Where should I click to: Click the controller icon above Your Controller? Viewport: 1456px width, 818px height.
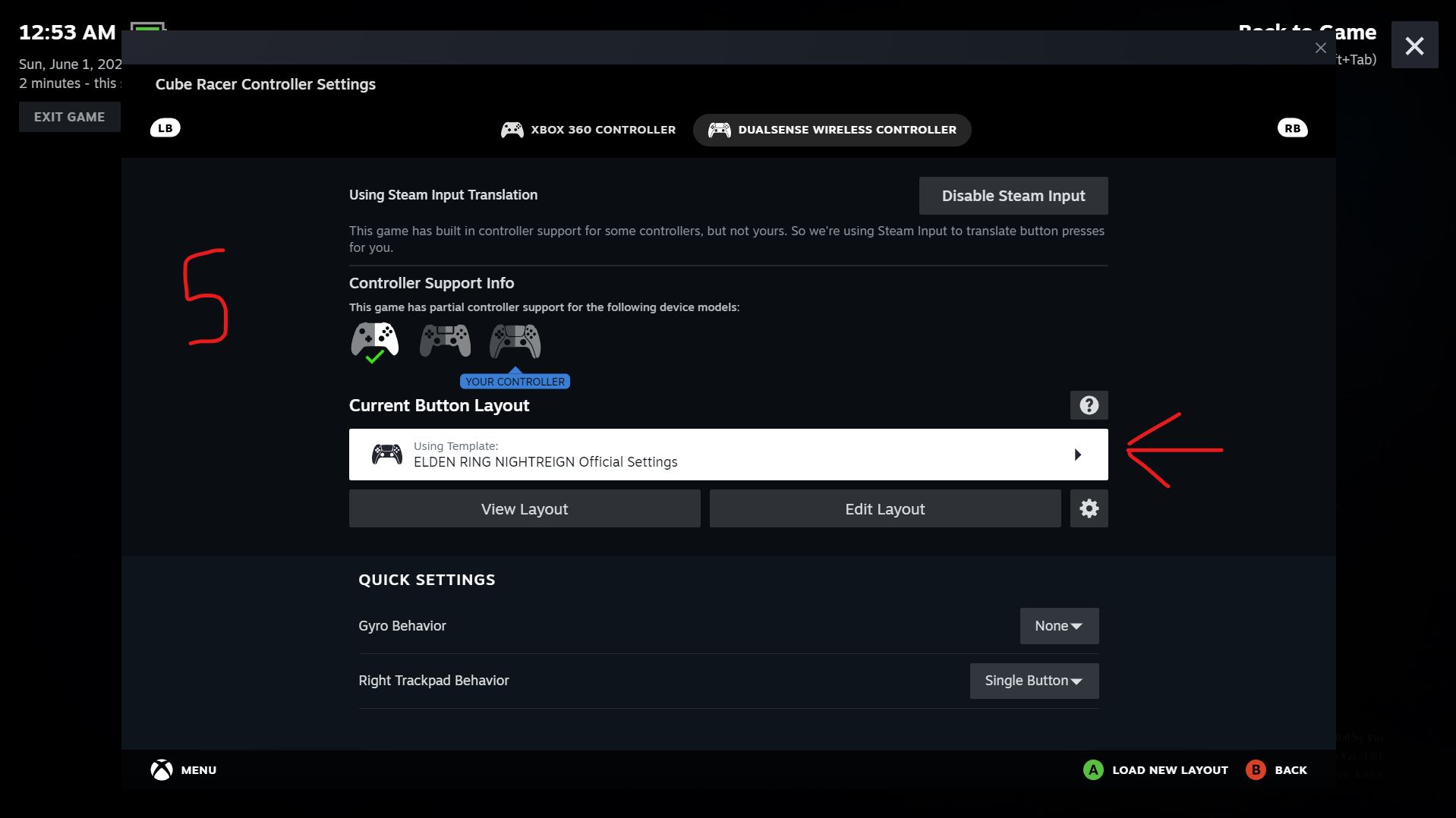tap(515, 341)
